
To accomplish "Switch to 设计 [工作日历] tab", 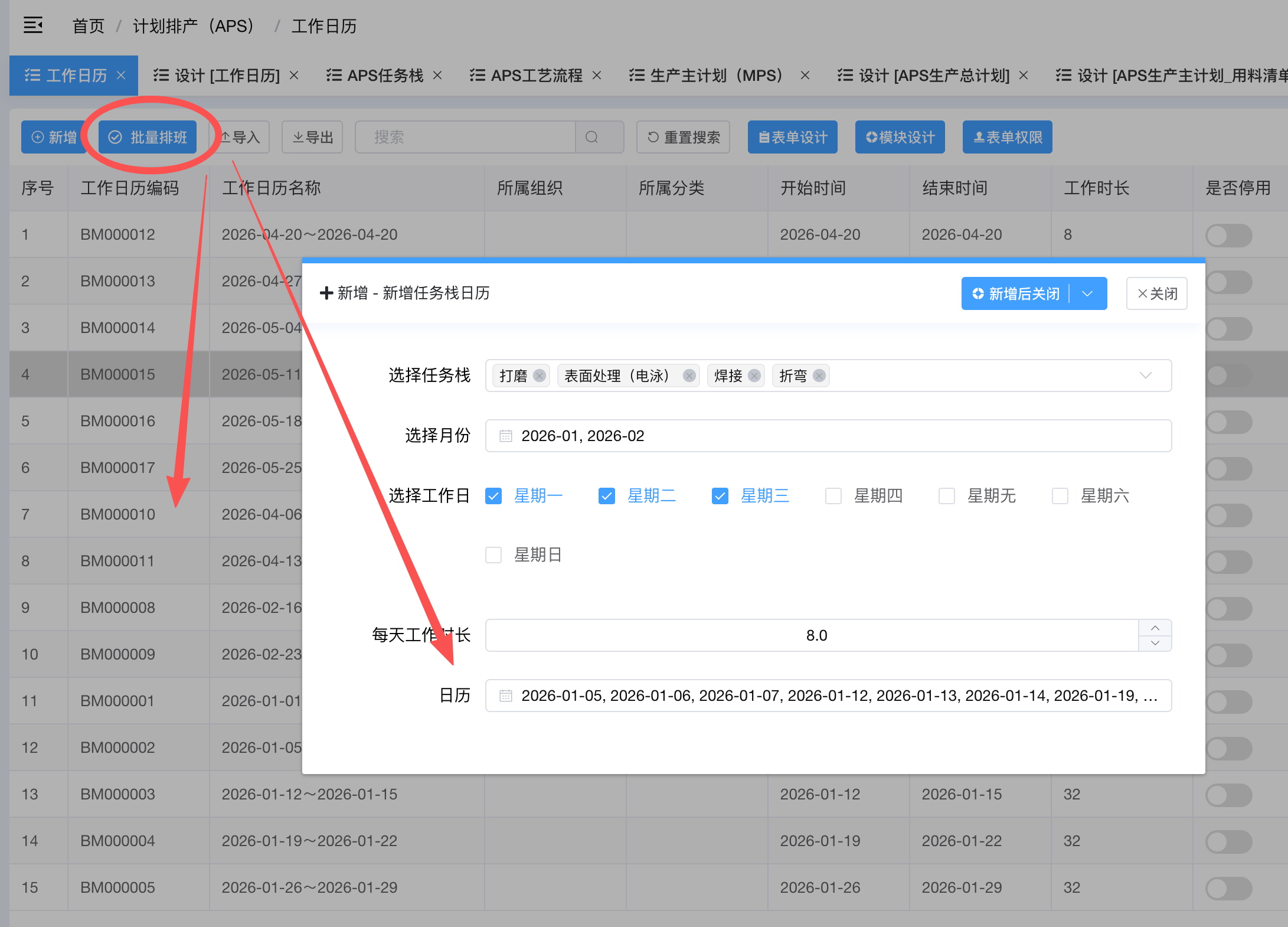I will pyautogui.click(x=227, y=76).
